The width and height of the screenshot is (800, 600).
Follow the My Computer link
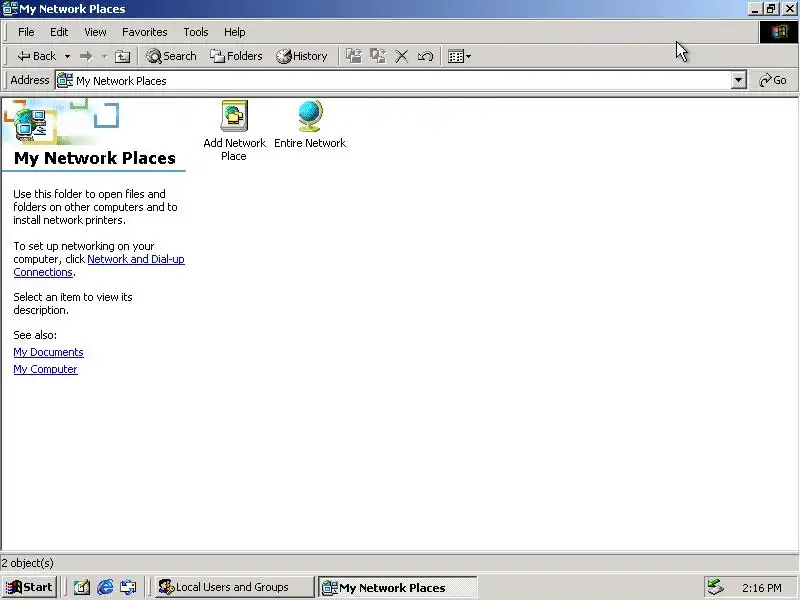(45, 369)
